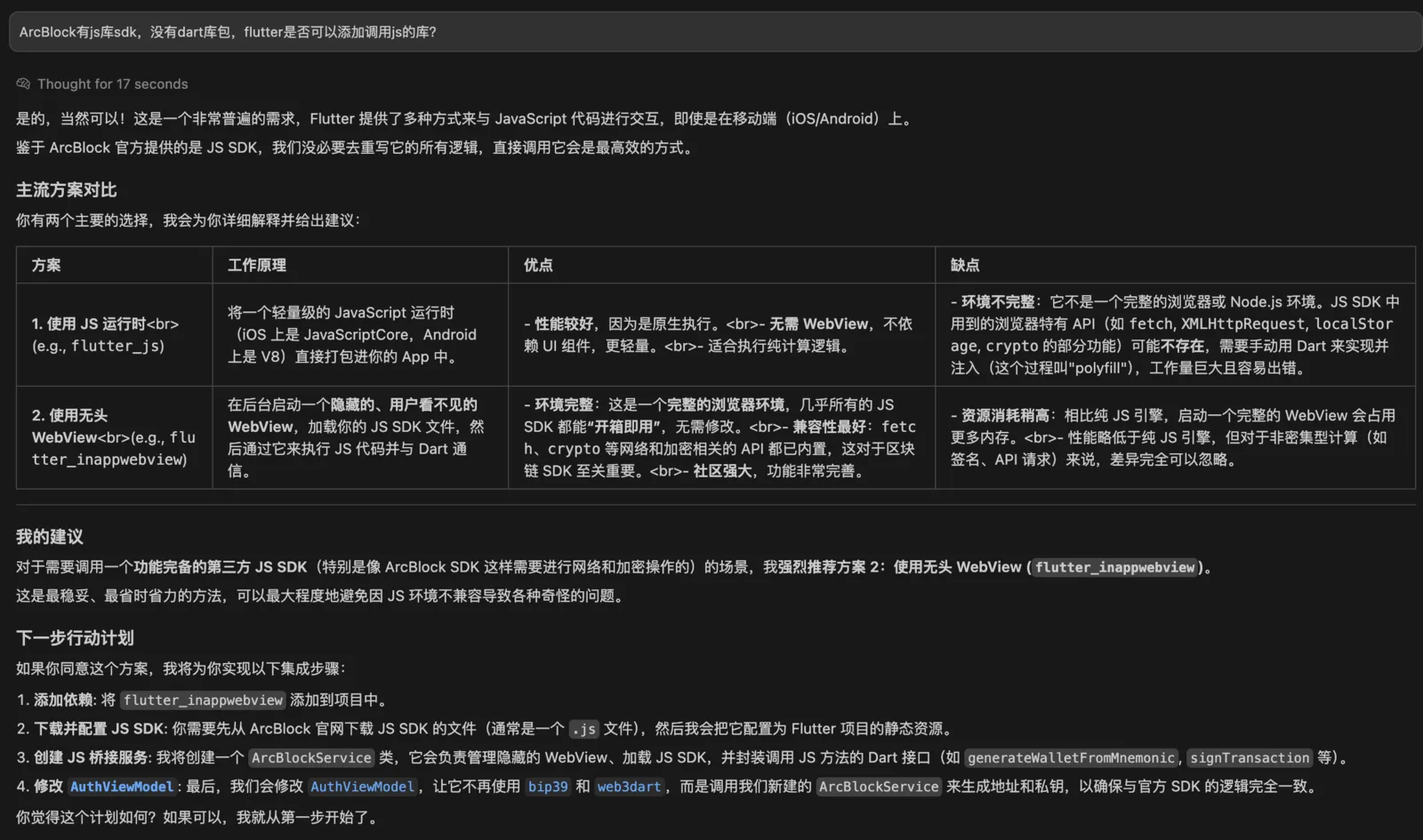
Task: Click the table cell "2. 使用无头 WebView"
Action: (x=114, y=437)
